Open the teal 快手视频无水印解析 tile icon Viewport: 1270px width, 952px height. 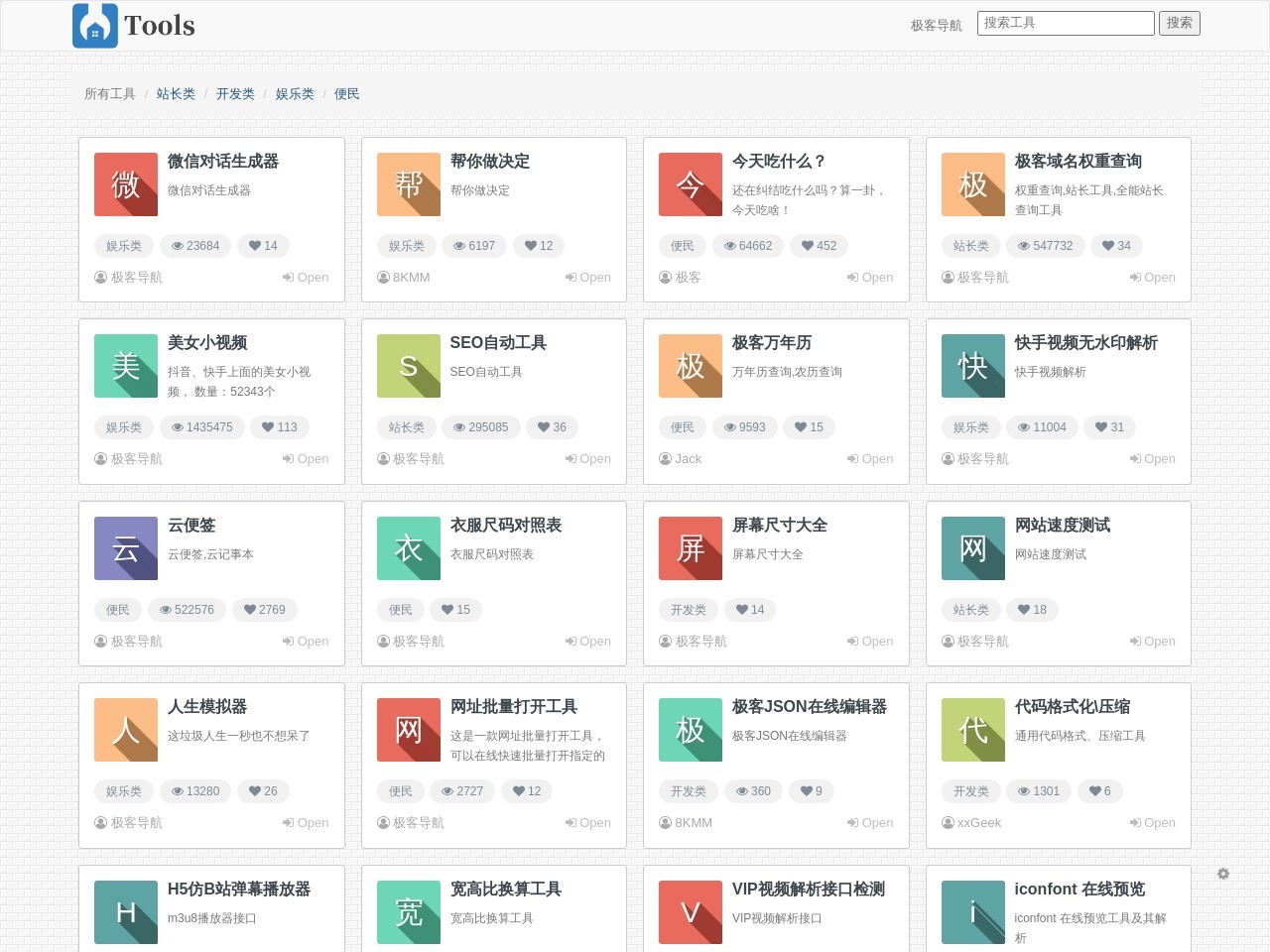pyautogui.click(x=972, y=366)
